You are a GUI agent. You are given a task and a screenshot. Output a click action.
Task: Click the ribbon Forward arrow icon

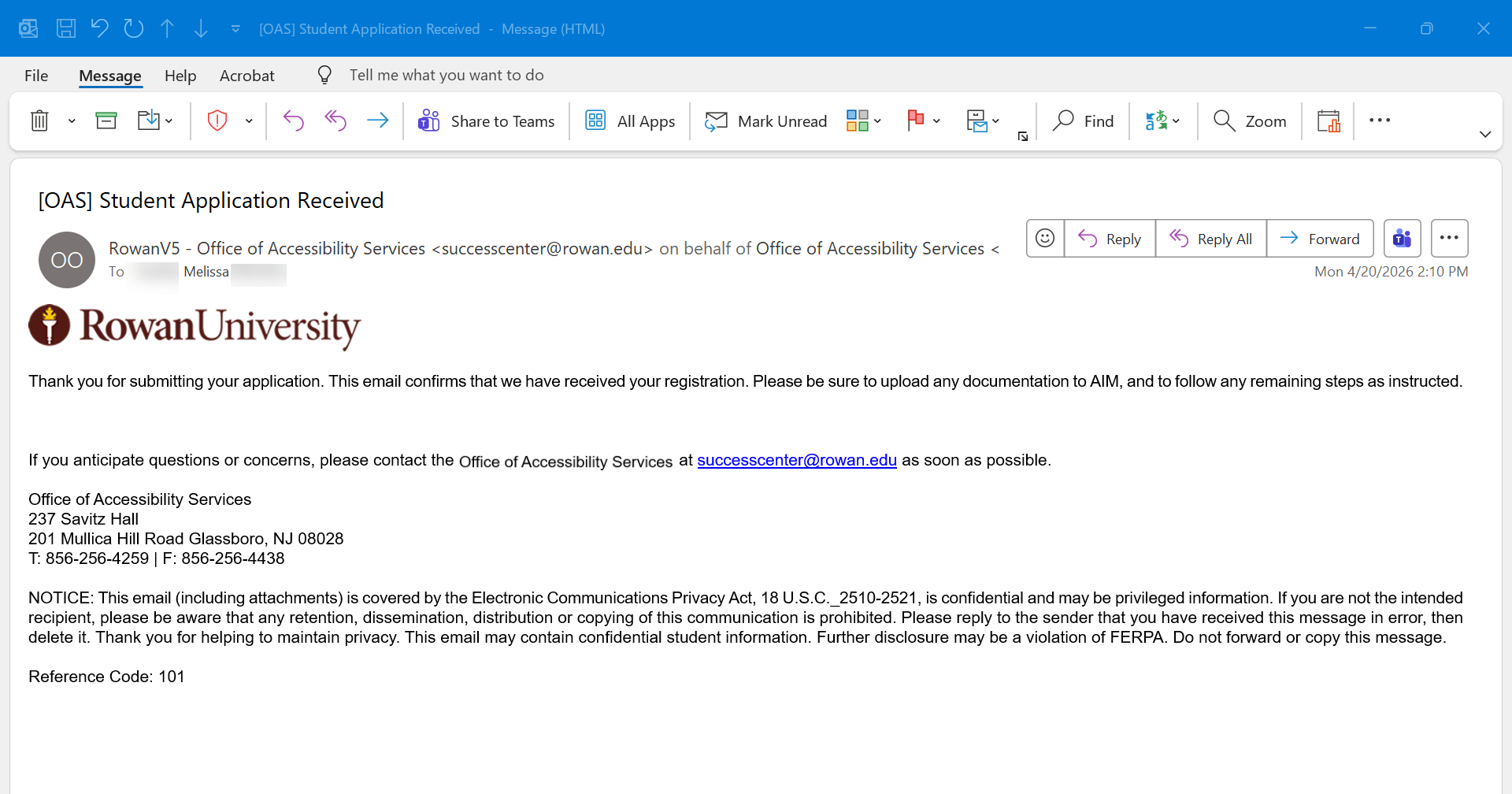click(378, 121)
